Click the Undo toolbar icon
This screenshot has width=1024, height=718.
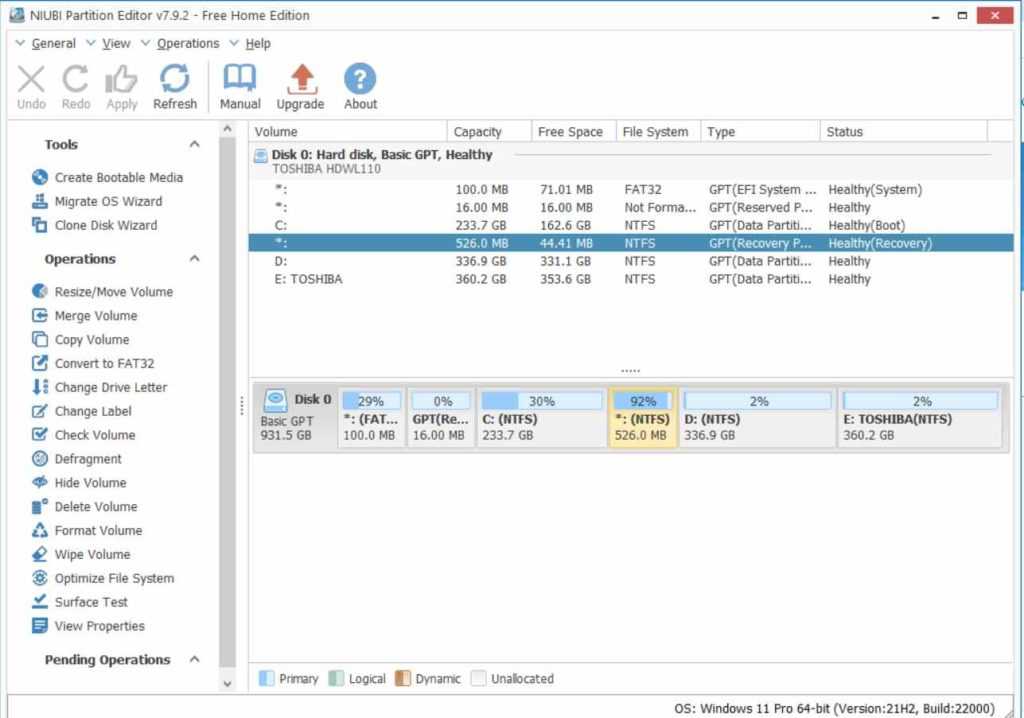tap(31, 80)
